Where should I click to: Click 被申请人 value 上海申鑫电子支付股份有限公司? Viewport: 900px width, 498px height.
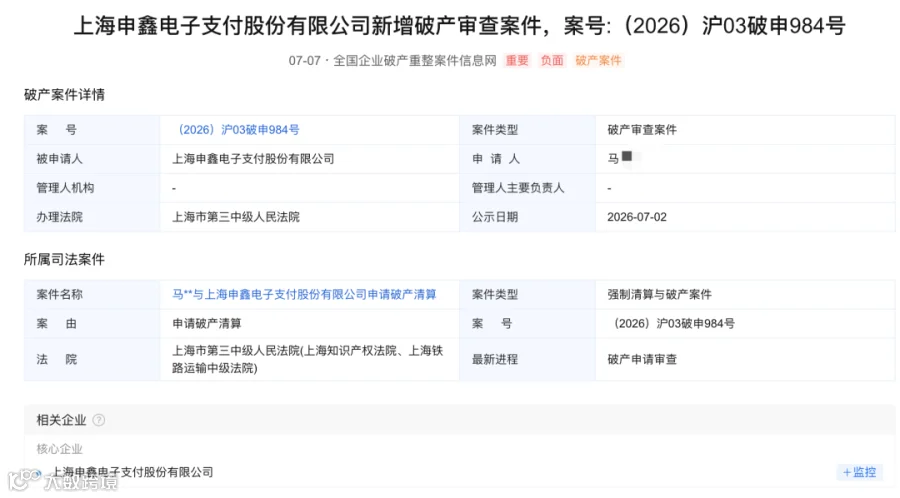pos(253,159)
